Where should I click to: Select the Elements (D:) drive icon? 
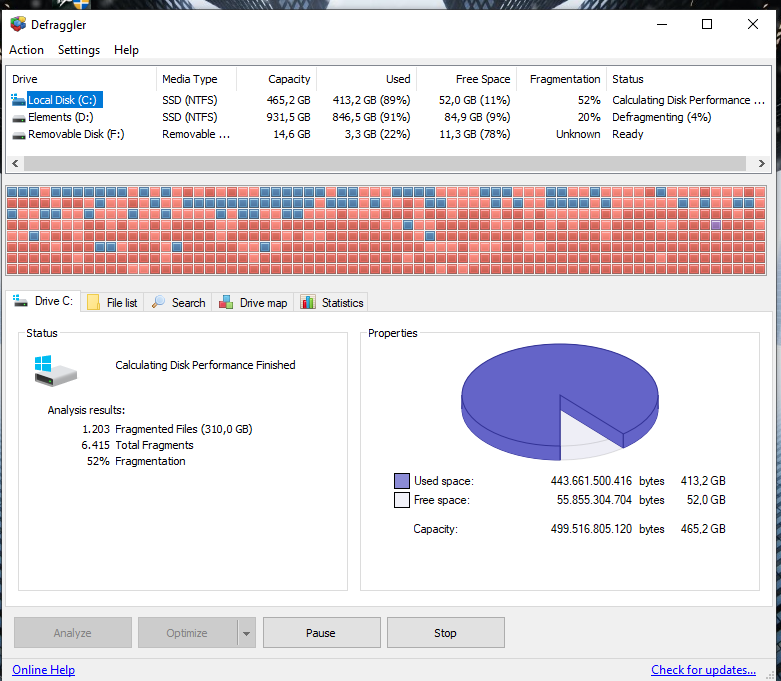[x=19, y=118]
